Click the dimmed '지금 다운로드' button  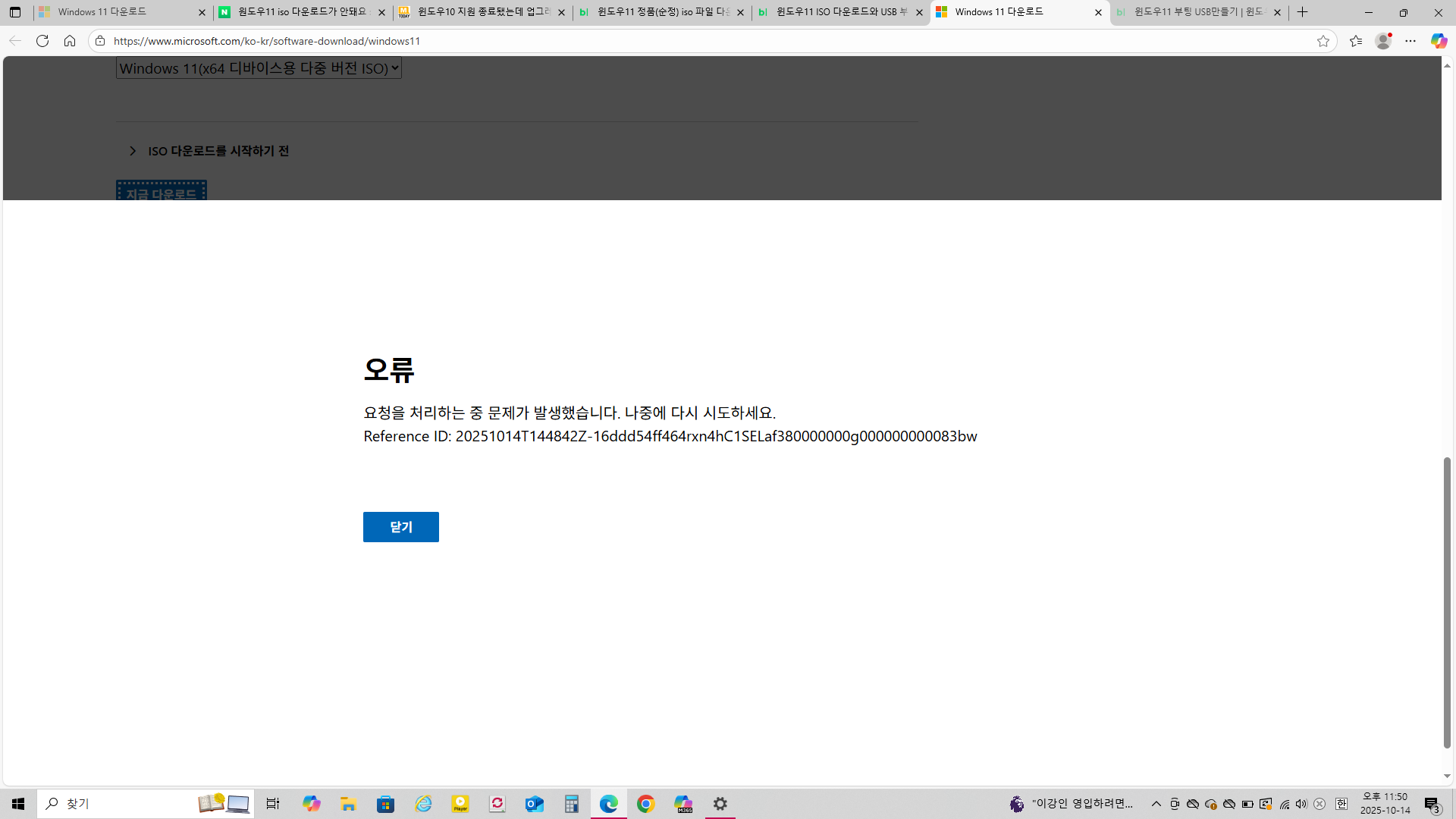(x=162, y=191)
